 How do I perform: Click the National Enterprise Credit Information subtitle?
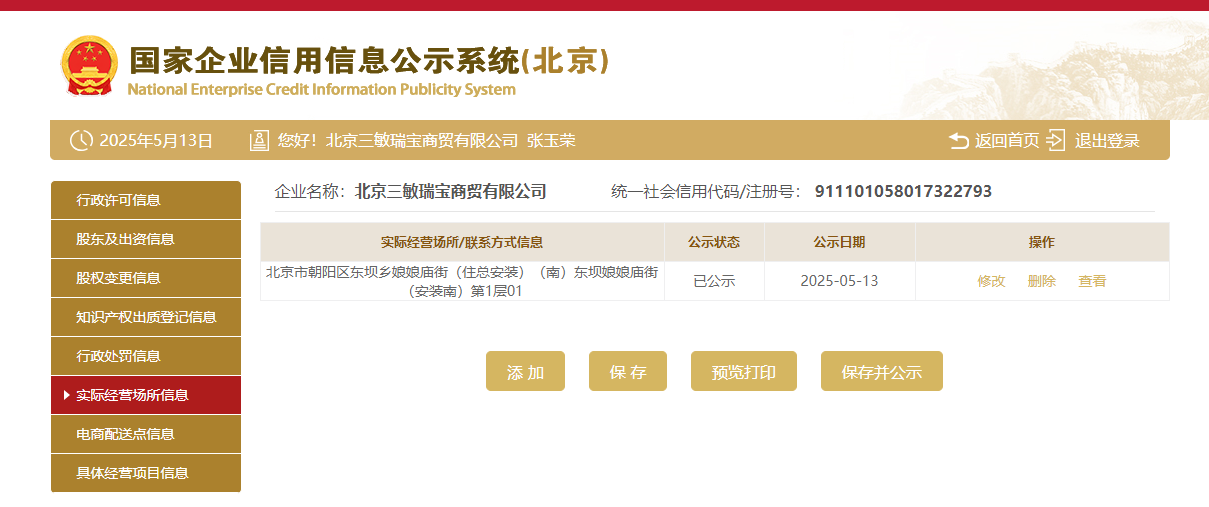coord(322,90)
